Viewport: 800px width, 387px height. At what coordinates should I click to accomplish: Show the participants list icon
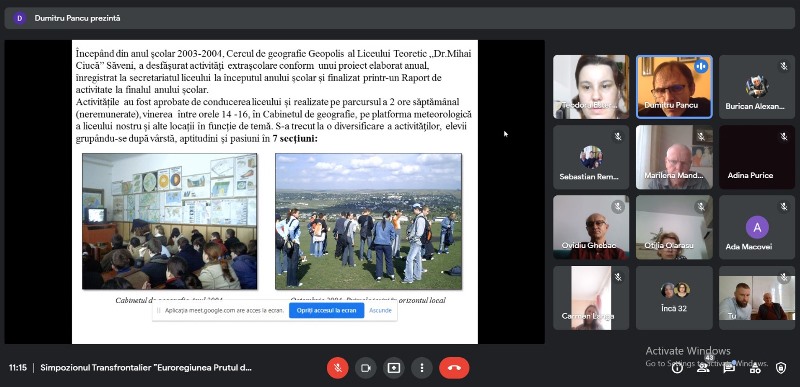(x=703, y=368)
